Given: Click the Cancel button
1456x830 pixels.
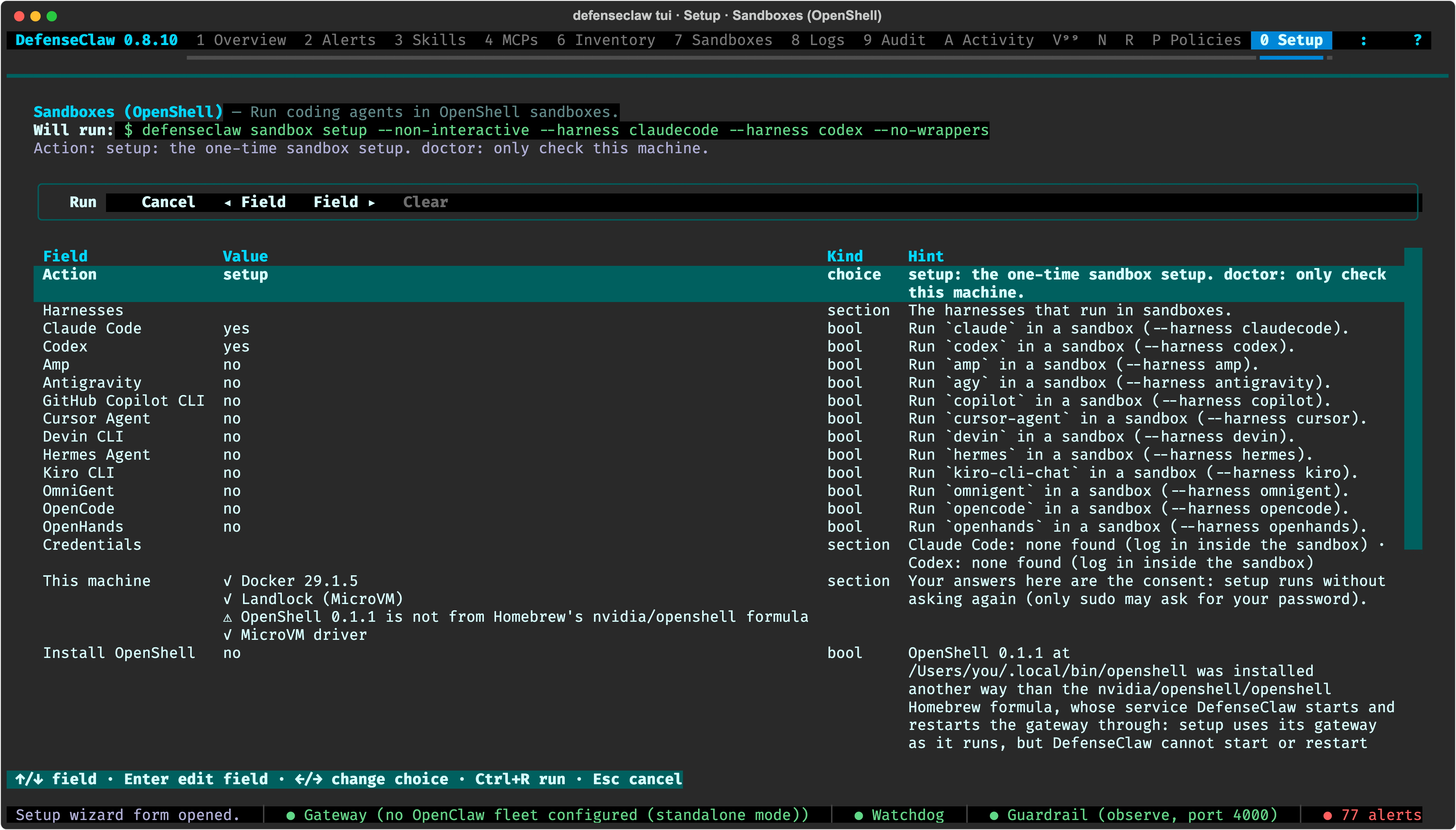Looking at the screenshot, I should (168, 202).
